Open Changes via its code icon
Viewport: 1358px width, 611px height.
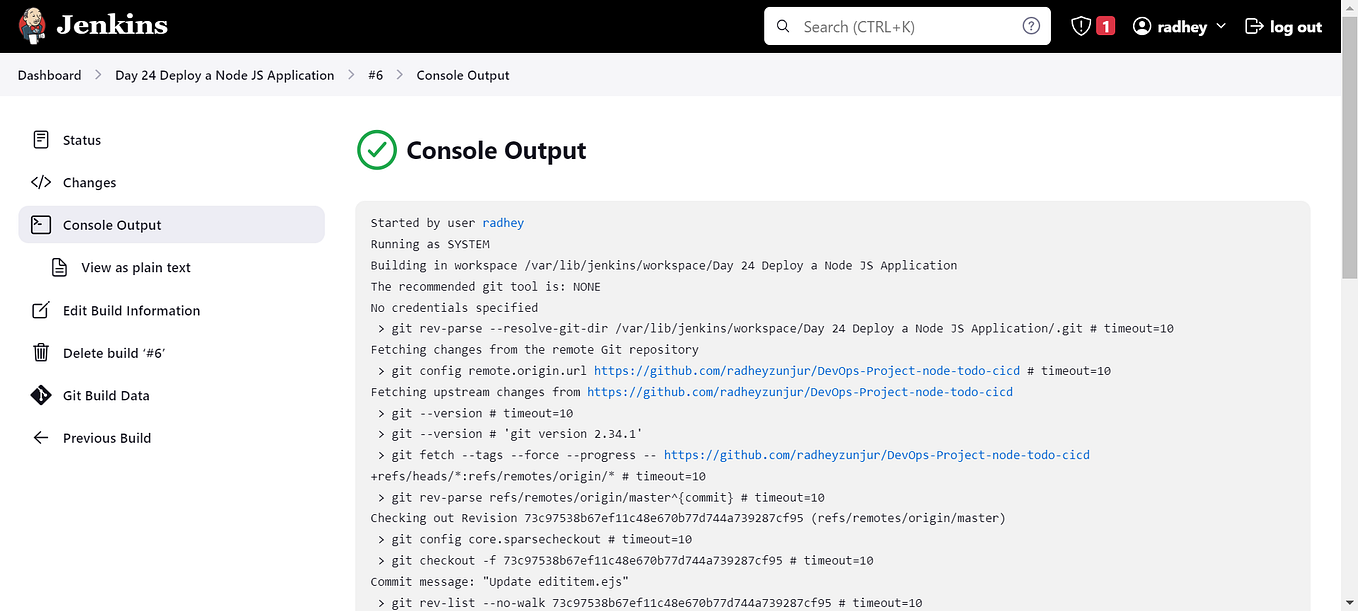[x=41, y=182]
